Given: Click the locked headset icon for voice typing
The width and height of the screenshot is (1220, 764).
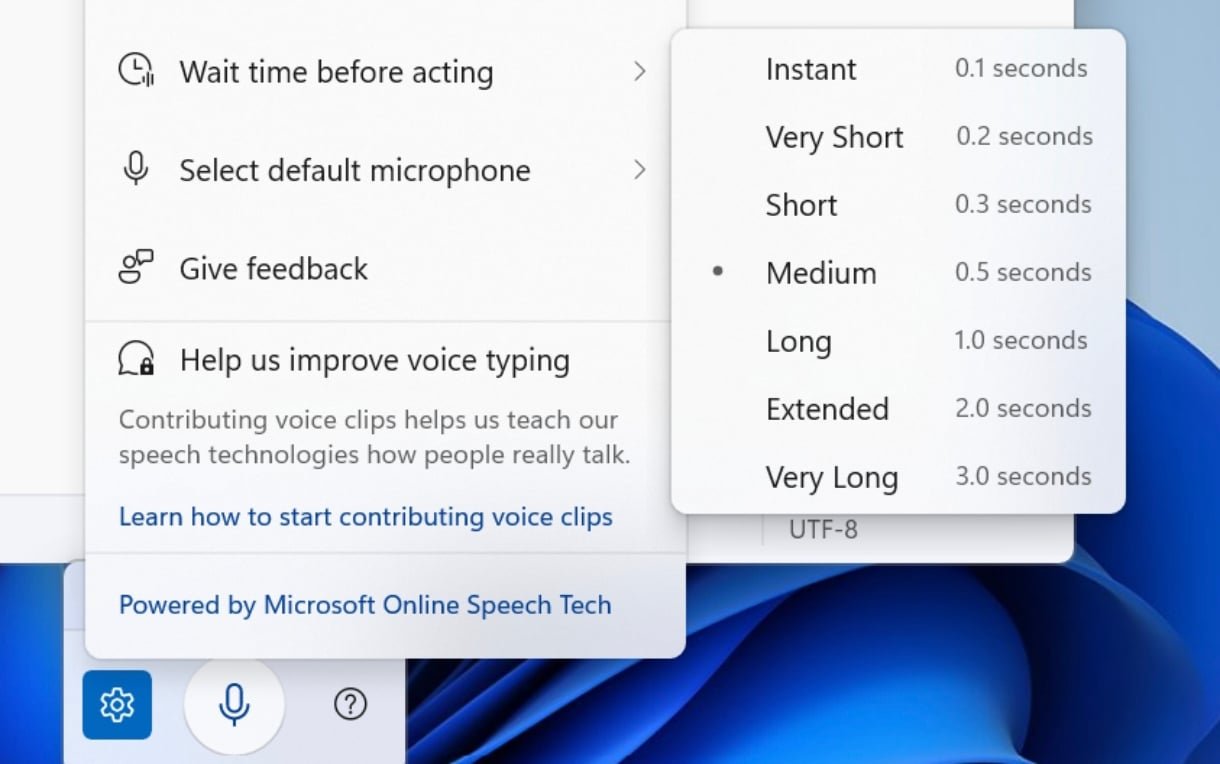Looking at the screenshot, I should (135, 359).
